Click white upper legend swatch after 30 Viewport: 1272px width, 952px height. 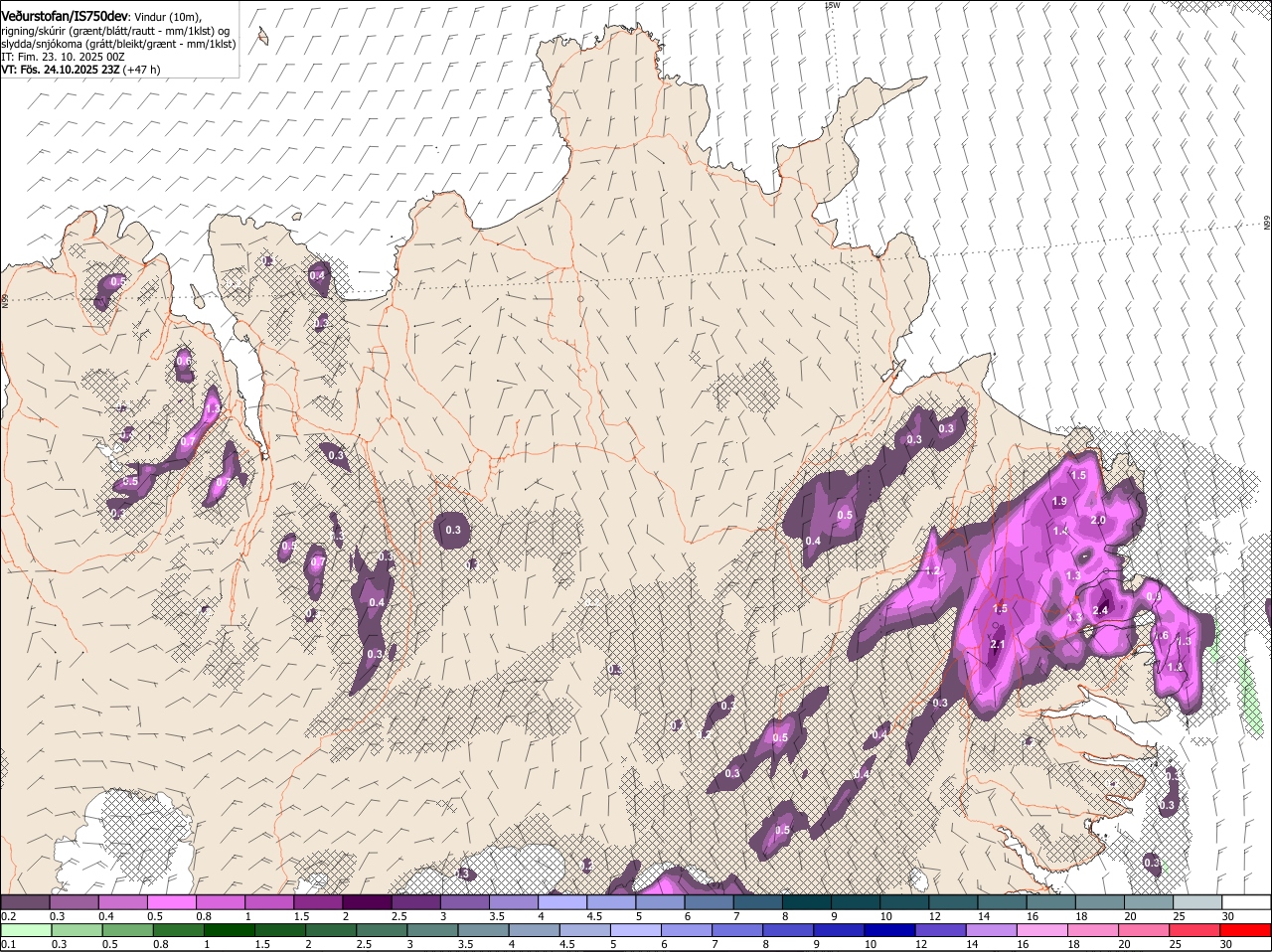click(x=1247, y=902)
